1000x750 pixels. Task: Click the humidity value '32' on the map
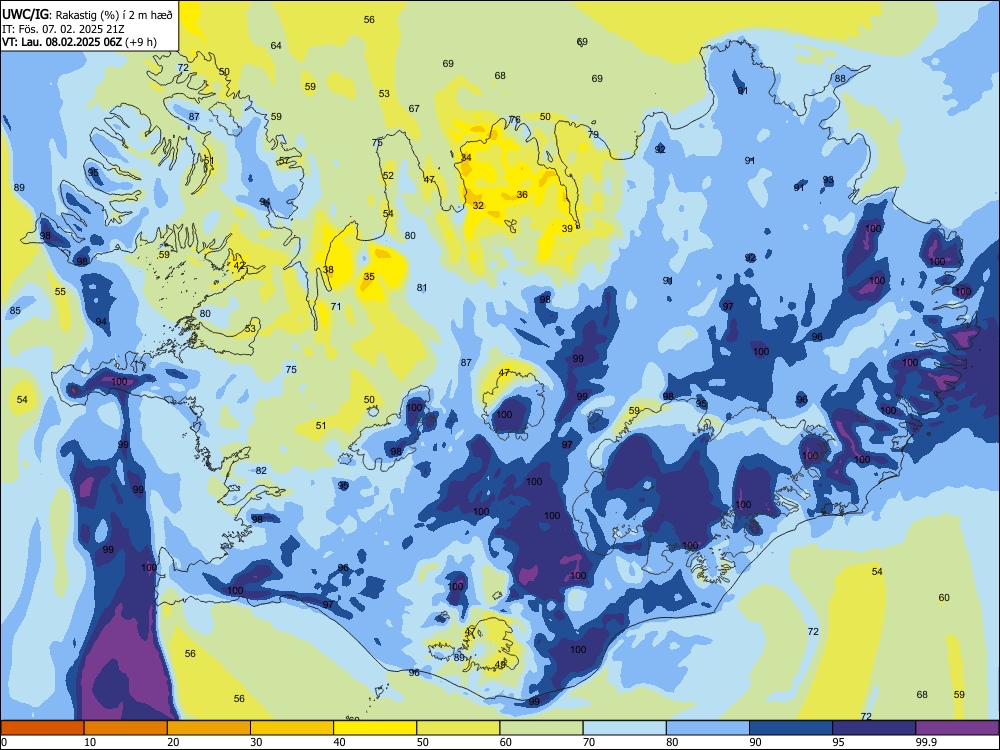[478, 205]
